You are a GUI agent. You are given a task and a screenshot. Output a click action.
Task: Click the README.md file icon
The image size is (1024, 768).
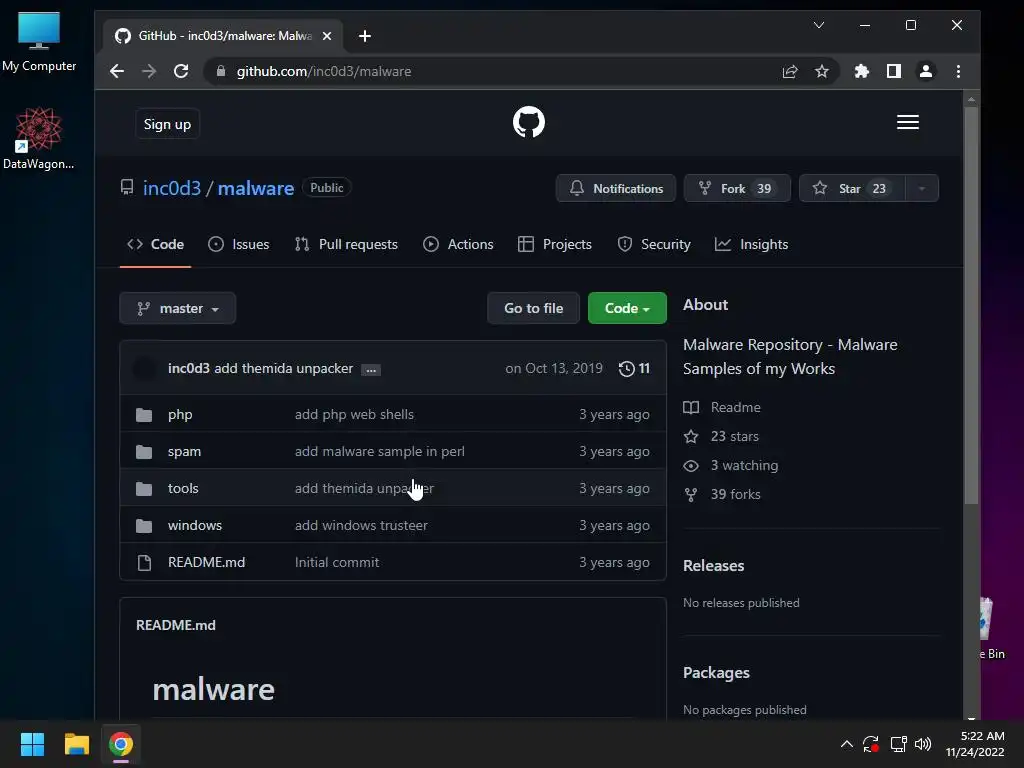[144, 562]
